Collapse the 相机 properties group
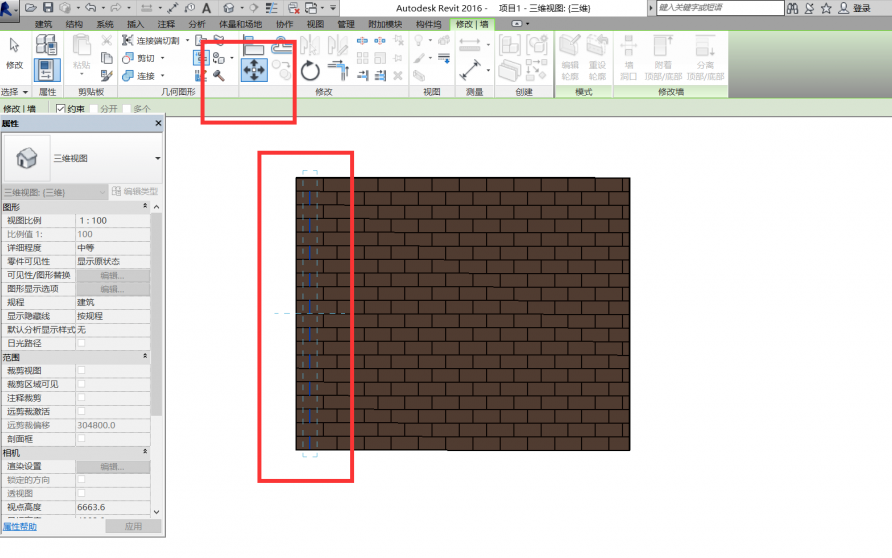892x558 pixels. (x=145, y=452)
